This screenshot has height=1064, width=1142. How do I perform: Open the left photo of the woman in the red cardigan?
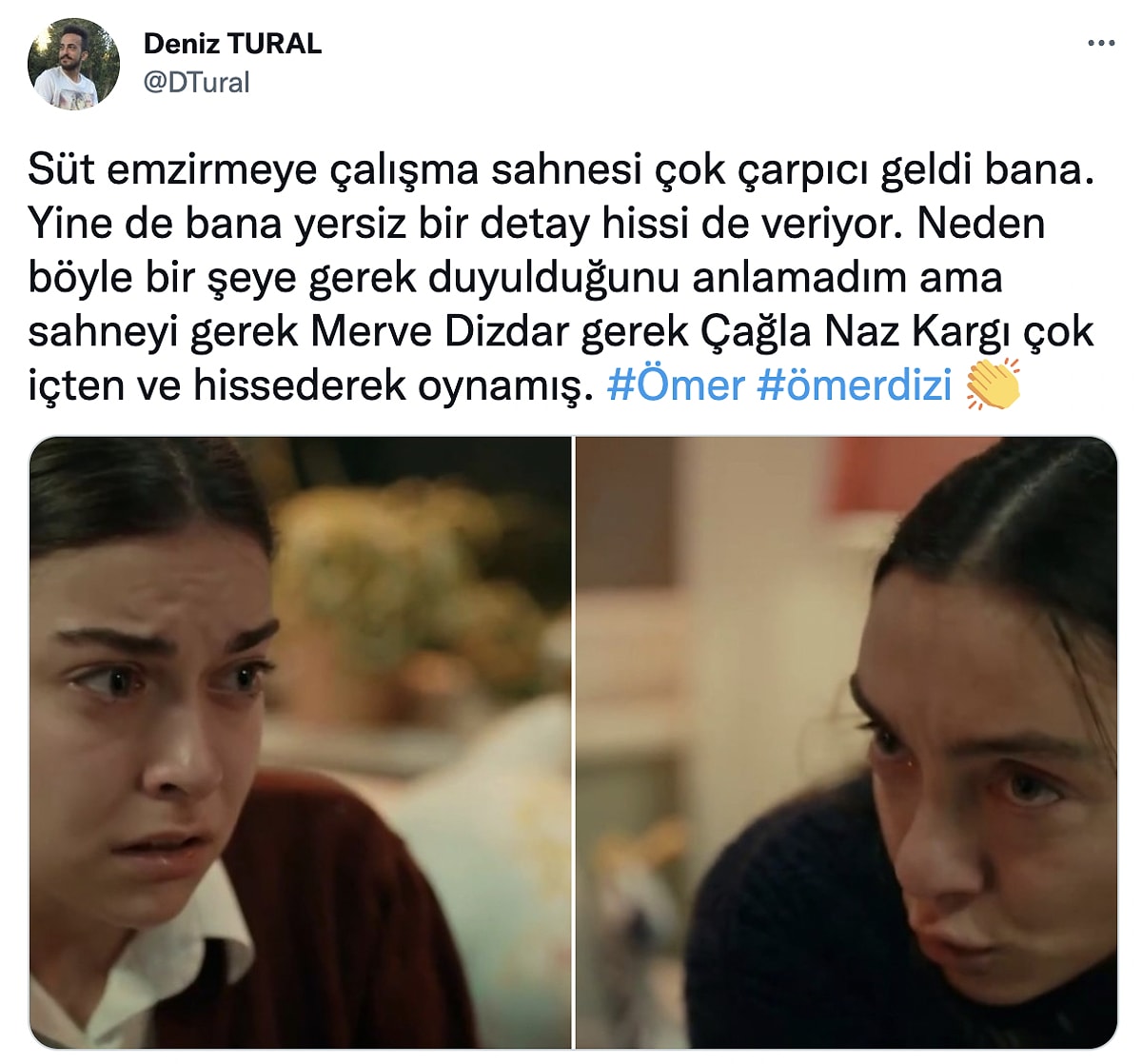point(300,742)
